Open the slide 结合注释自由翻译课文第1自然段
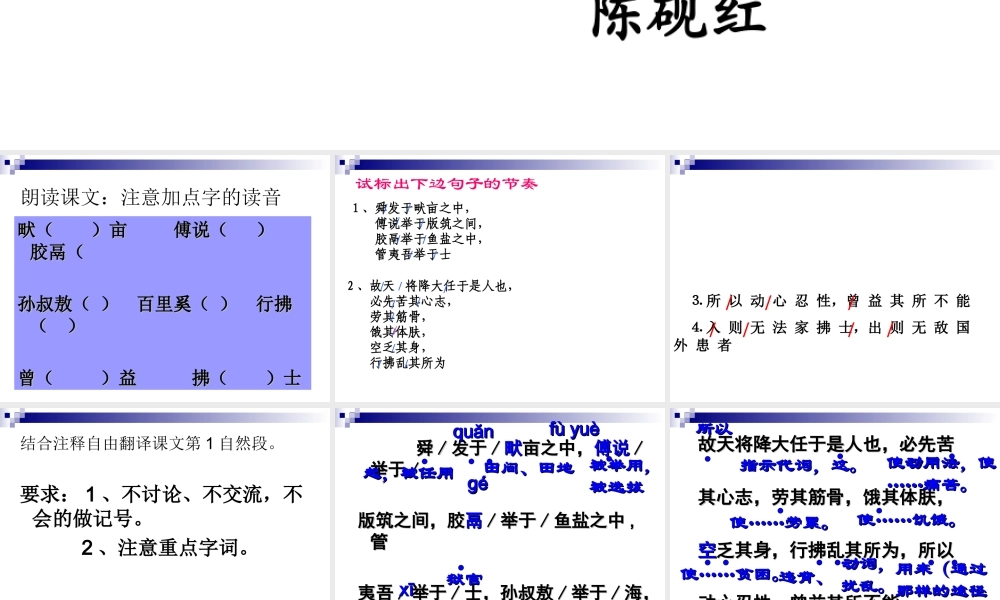Screen dimensions: 1000x600 (x=165, y=504)
